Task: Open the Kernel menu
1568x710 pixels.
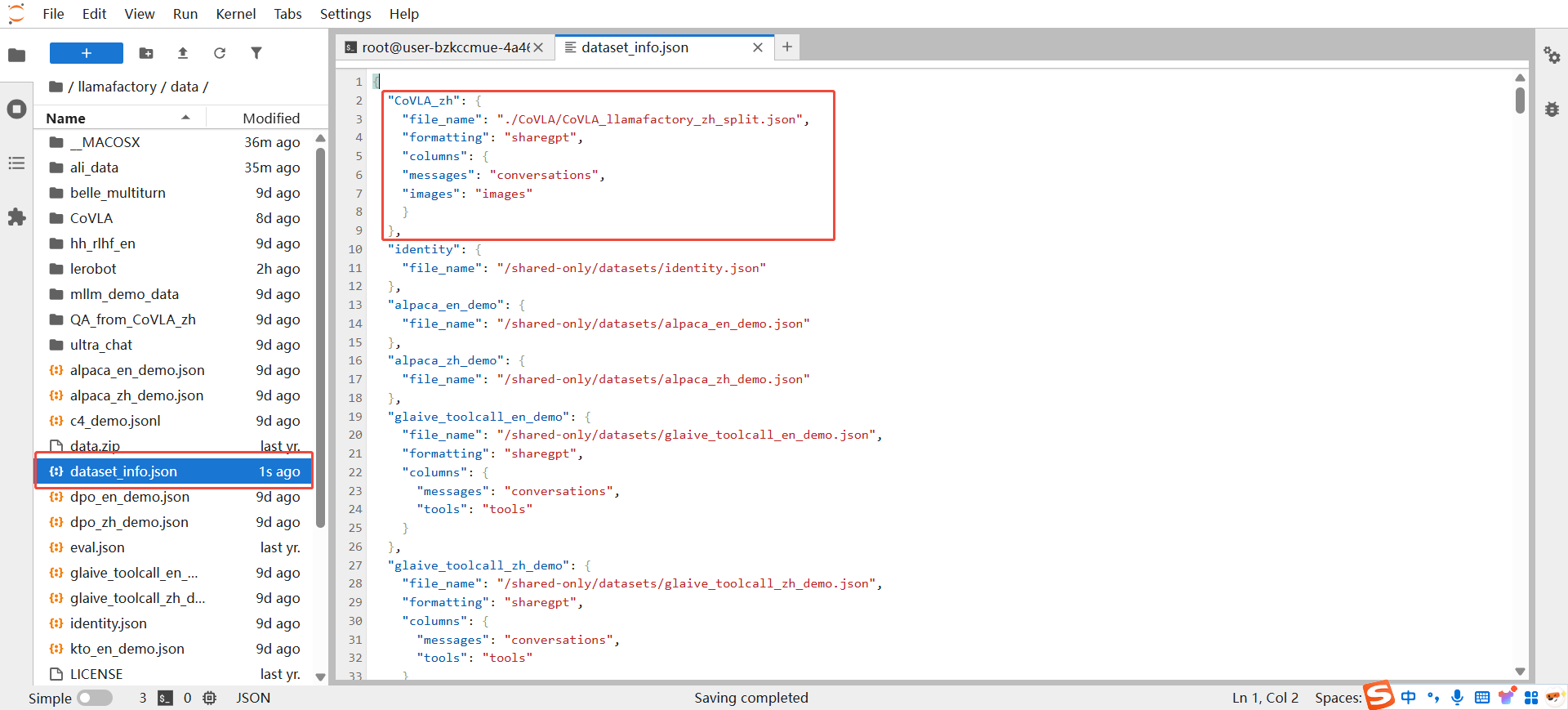Action: 235,14
